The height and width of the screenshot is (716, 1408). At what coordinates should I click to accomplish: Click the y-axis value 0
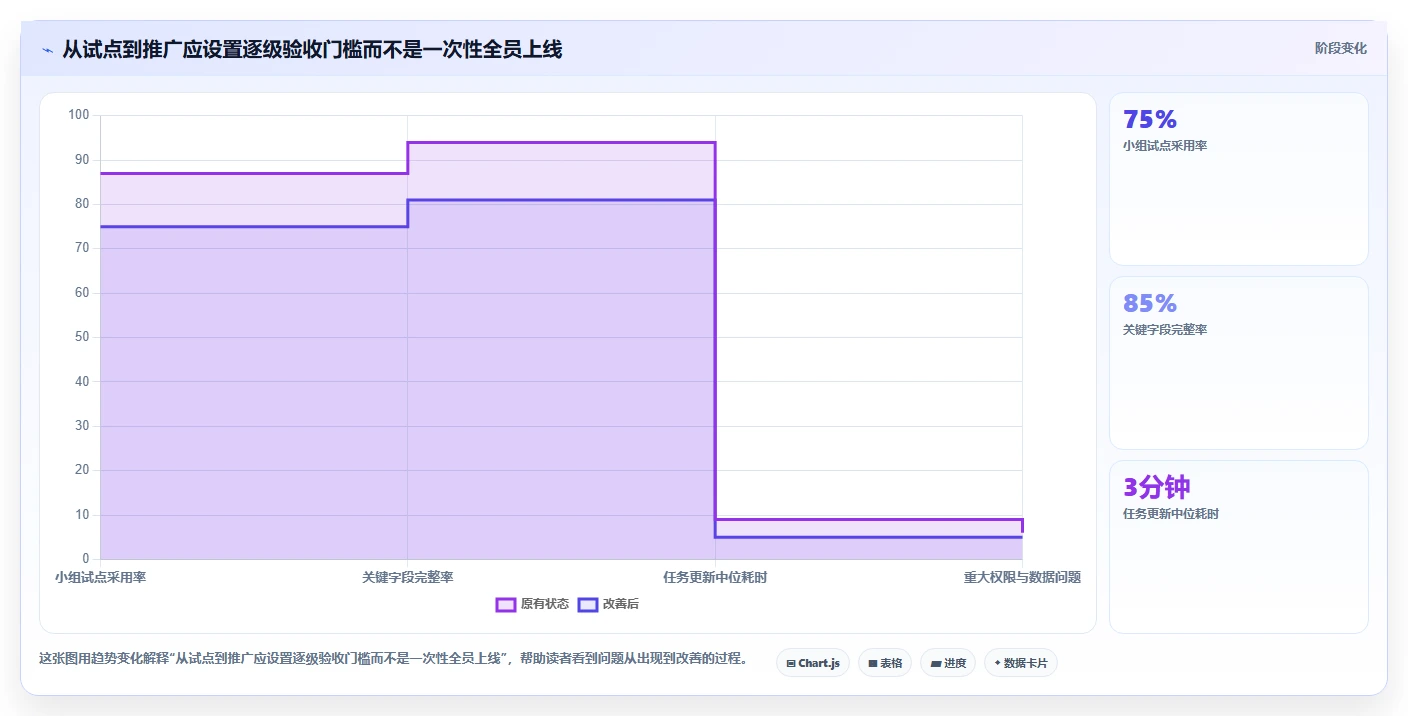pyautogui.click(x=86, y=559)
